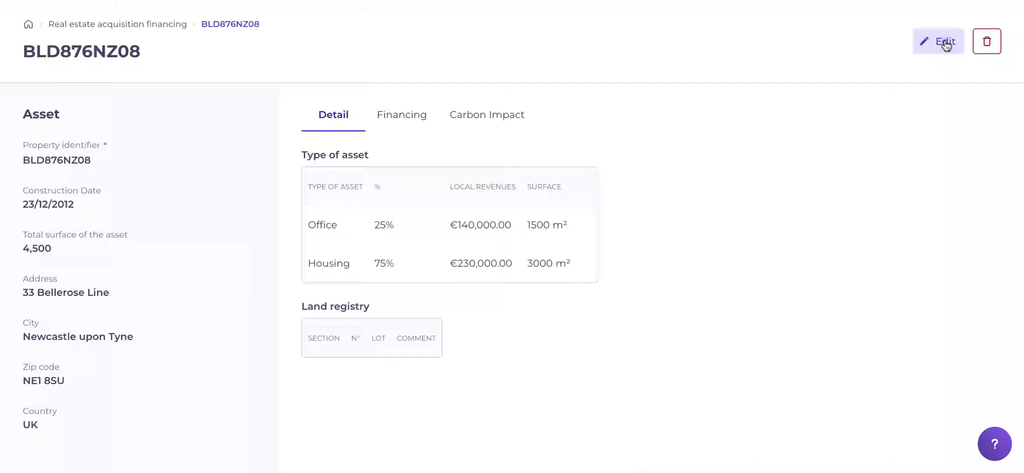Click the Surface column header
This screenshot has width=1024, height=473.
click(544, 187)
